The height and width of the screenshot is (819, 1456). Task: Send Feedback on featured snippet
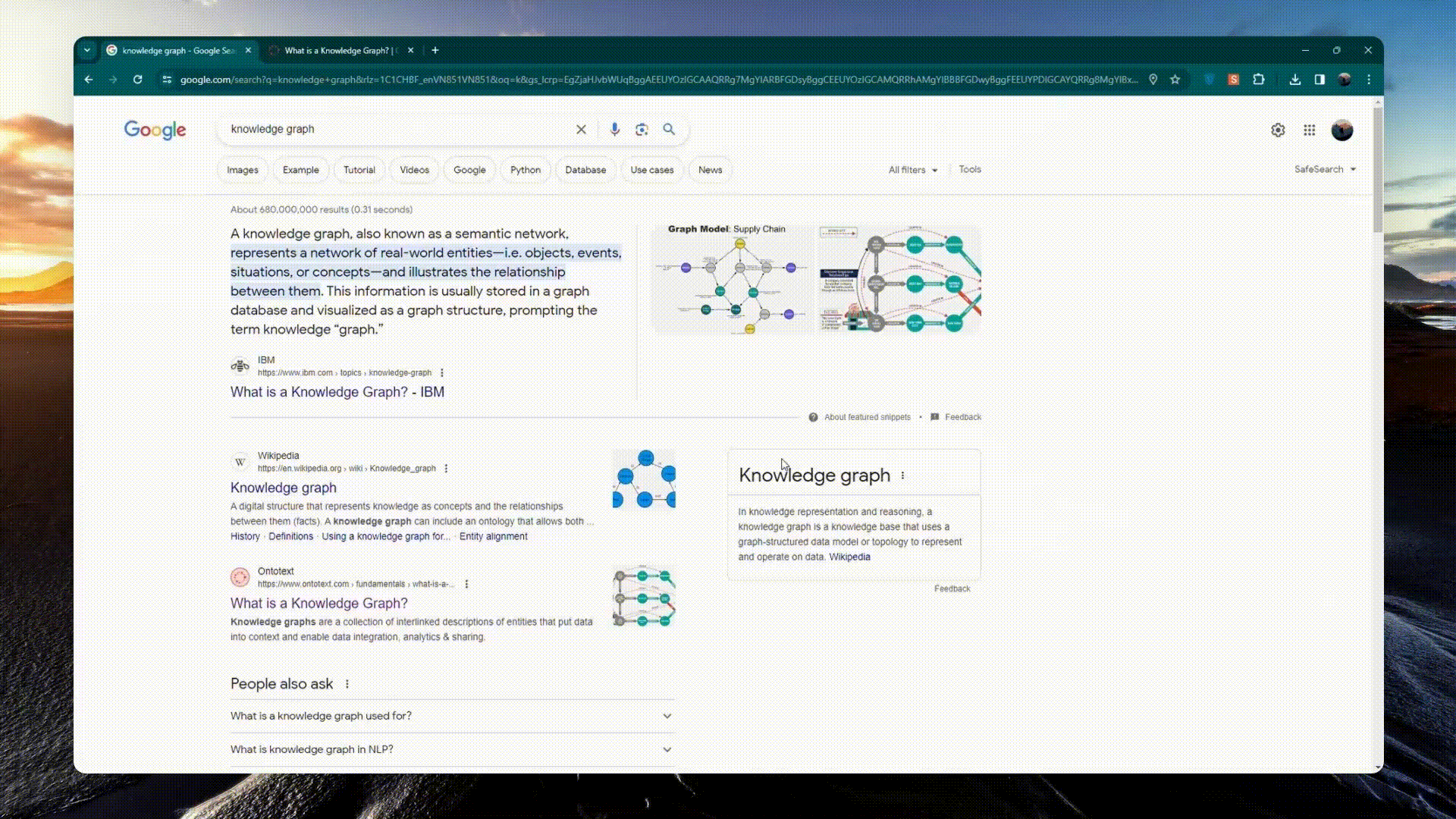pyautogui.click(x=962, y=417)
